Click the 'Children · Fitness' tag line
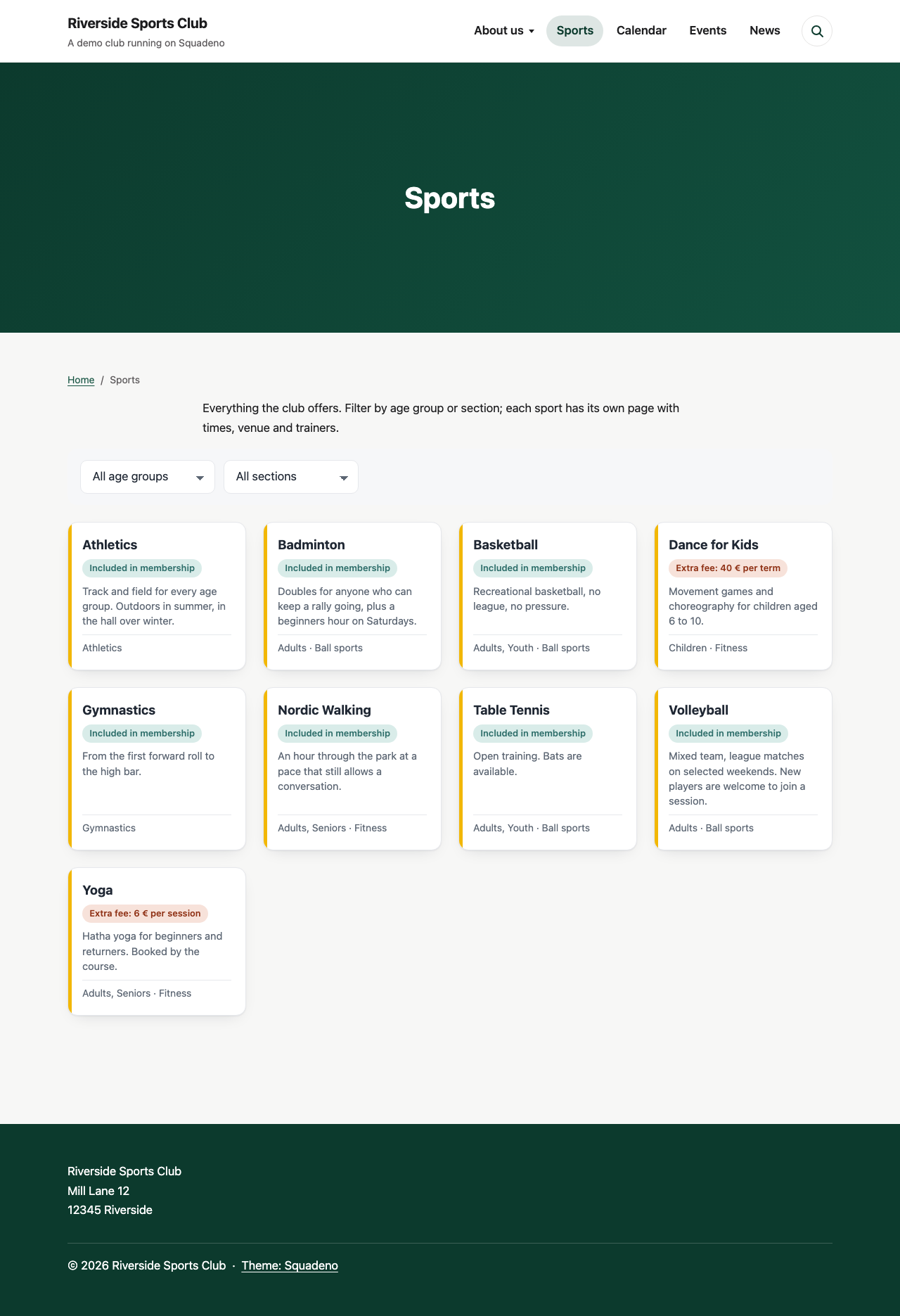 (708, 648)
